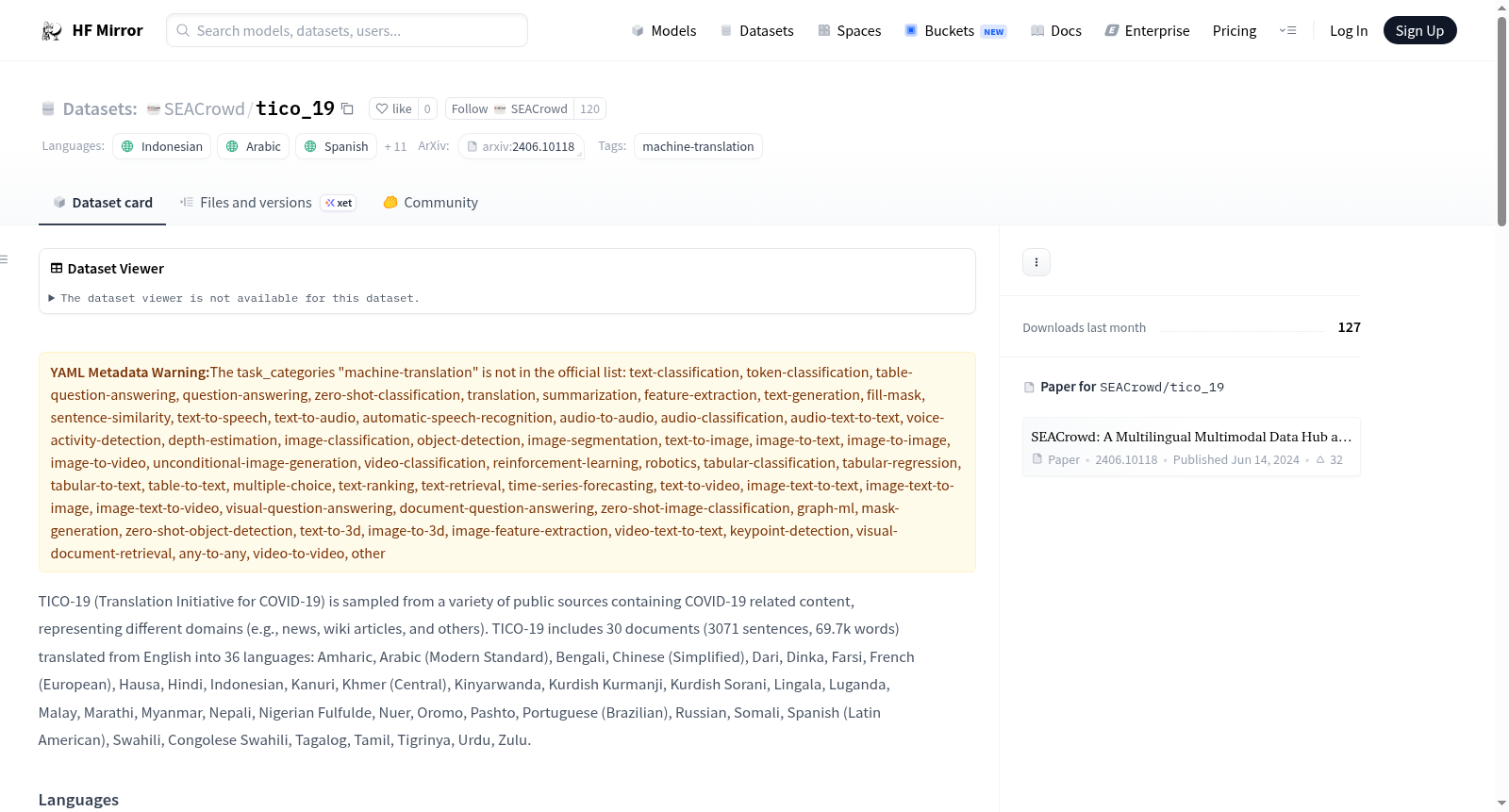Go to Spaces in navigation bar
The width and height of the screenshot is (1509, 812).
tap(849, 31)
